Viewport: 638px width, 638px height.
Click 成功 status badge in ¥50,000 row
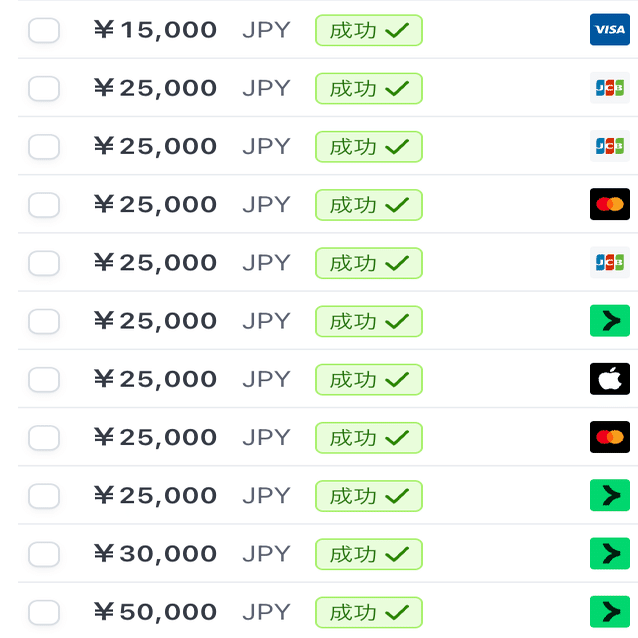click(368, 611)
